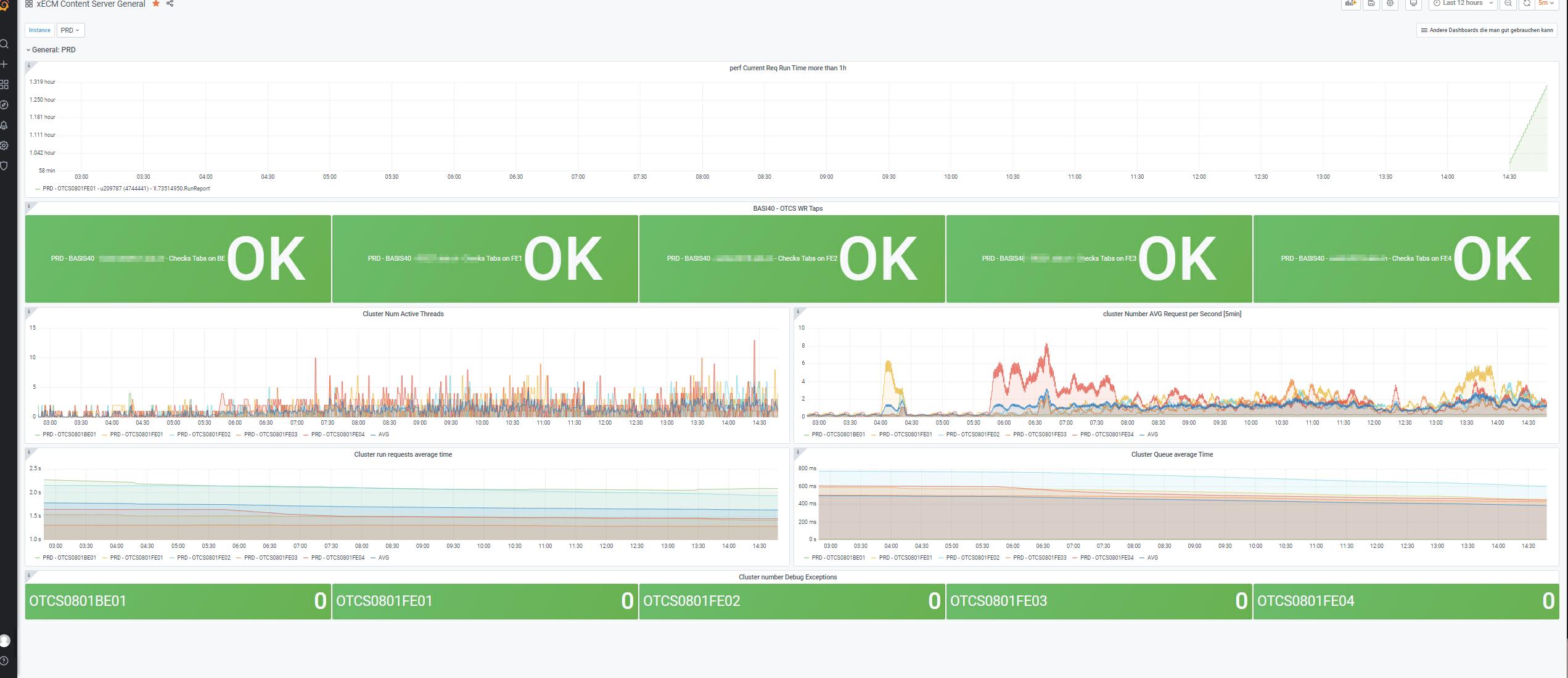Viewport: 1568px width, 678px height.
Task: Click the OTCS0801FE03 debug exceptions stat panel
Action: point(1099,601)
